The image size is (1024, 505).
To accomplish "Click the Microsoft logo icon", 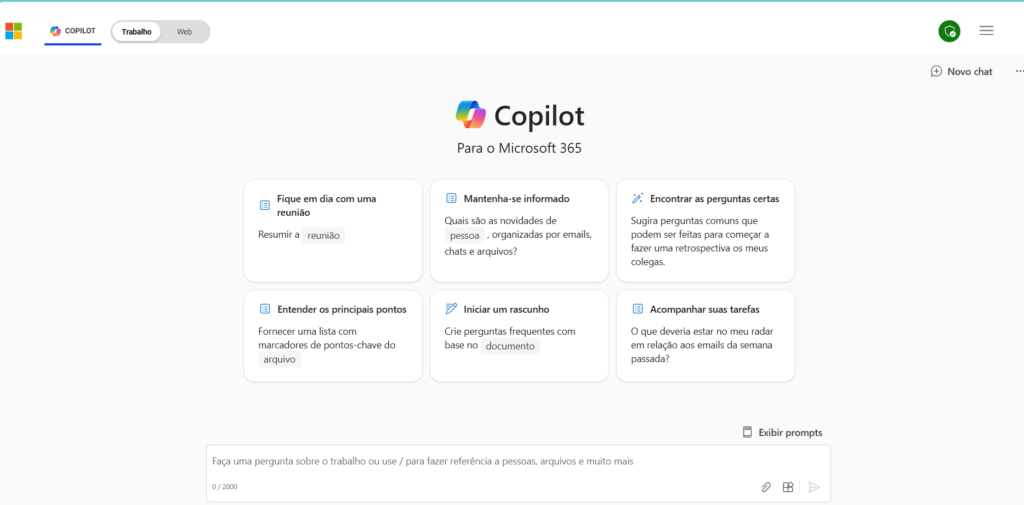I will click(x=14, y=31).
